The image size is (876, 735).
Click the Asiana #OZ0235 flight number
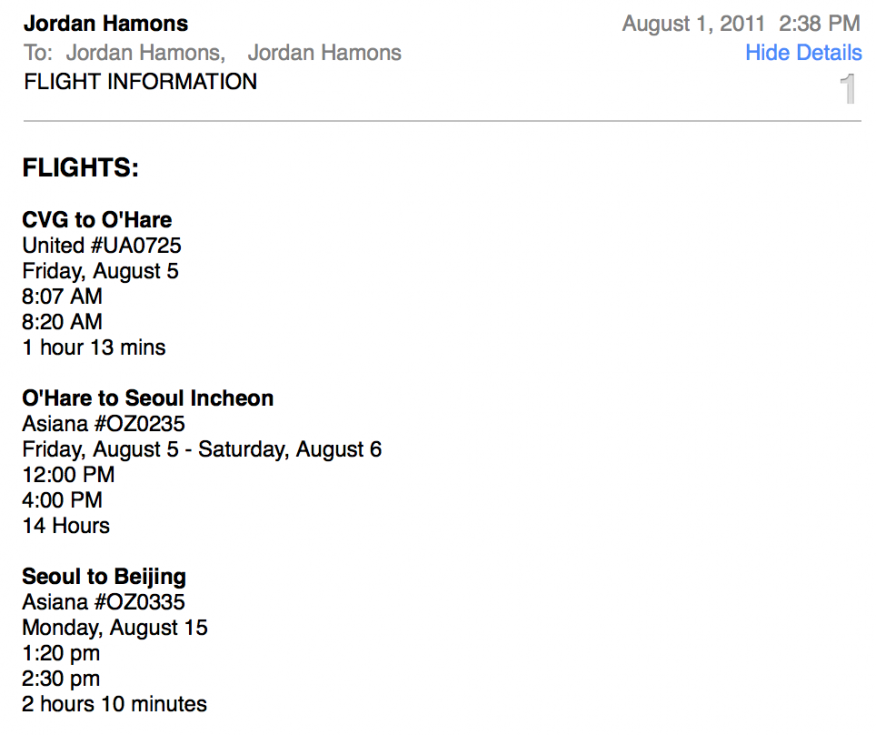(x=103, y=424)
